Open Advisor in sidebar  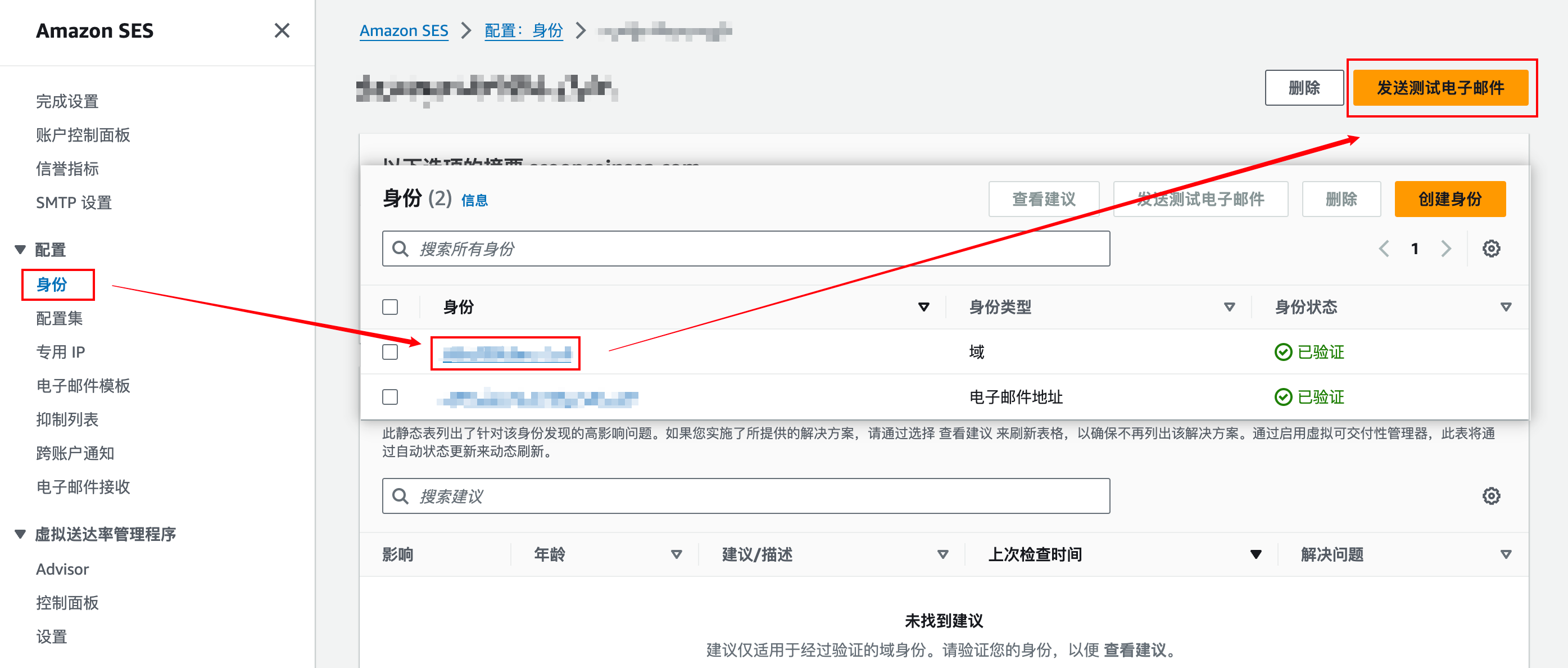coord(62,568)
